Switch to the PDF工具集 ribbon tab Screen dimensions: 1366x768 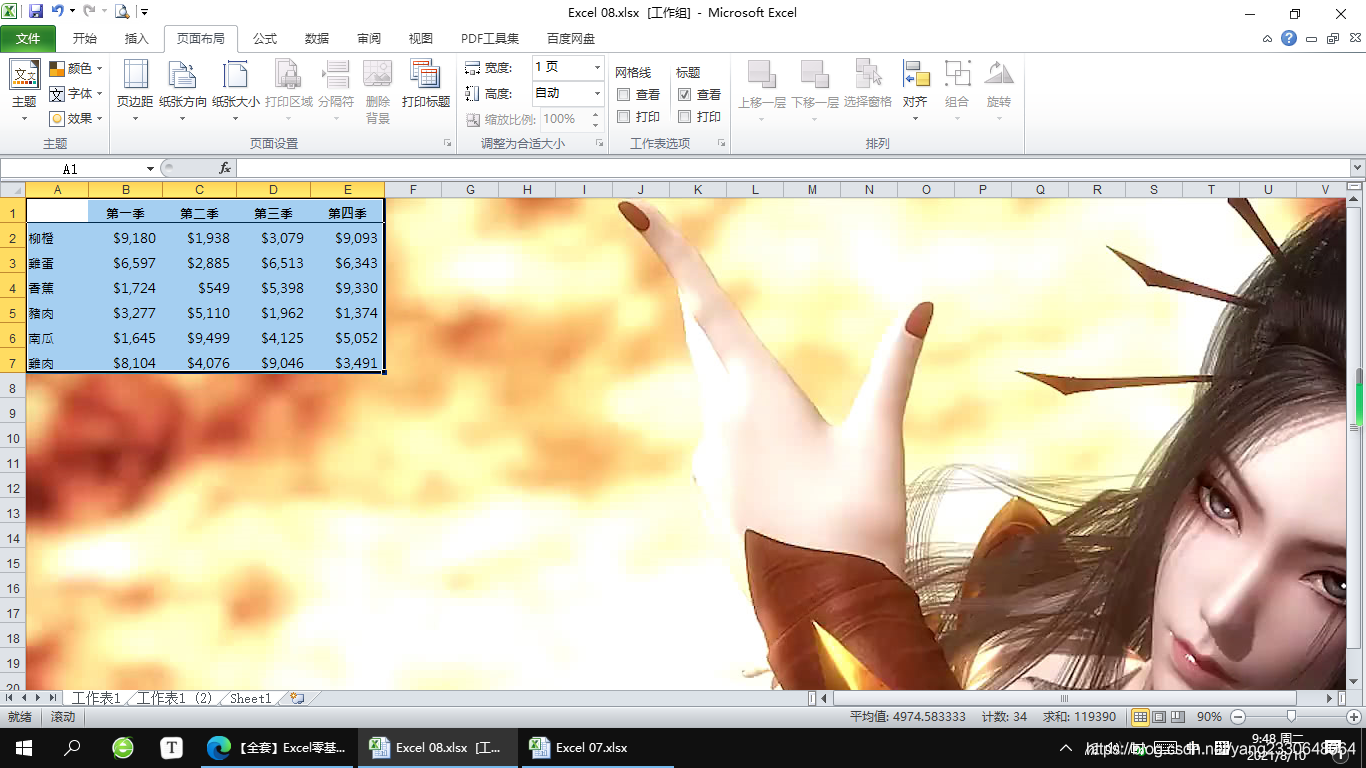(x=490, y=38)
